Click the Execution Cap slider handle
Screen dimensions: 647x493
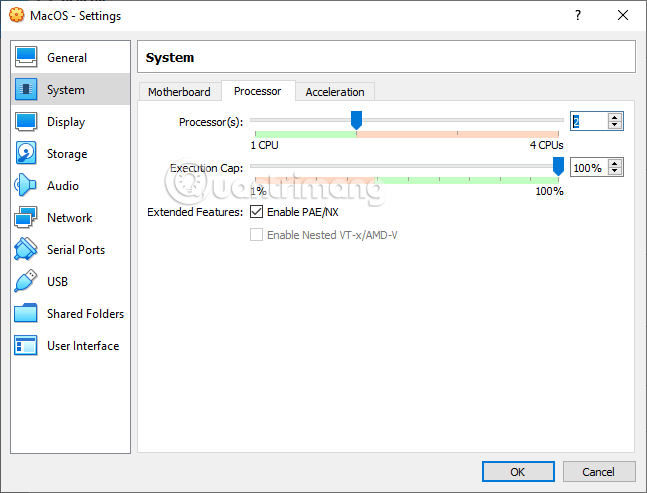(x=558, y=166)
